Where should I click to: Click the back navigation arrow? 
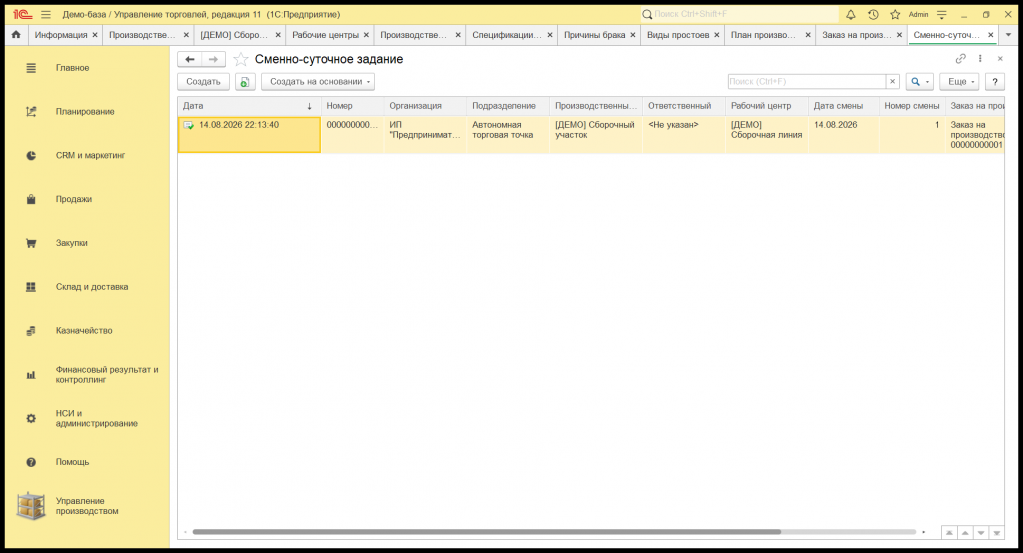pos(190,59)
